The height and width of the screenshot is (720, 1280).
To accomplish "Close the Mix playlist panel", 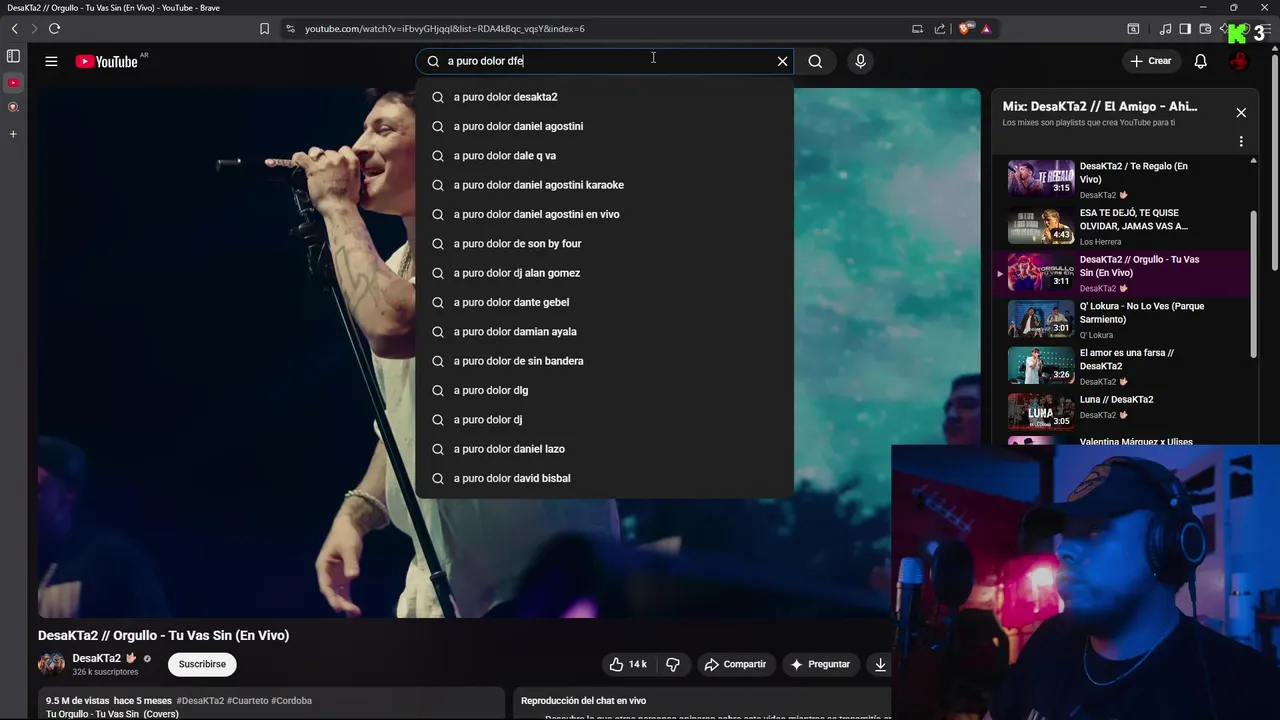I will [1241, 113].
